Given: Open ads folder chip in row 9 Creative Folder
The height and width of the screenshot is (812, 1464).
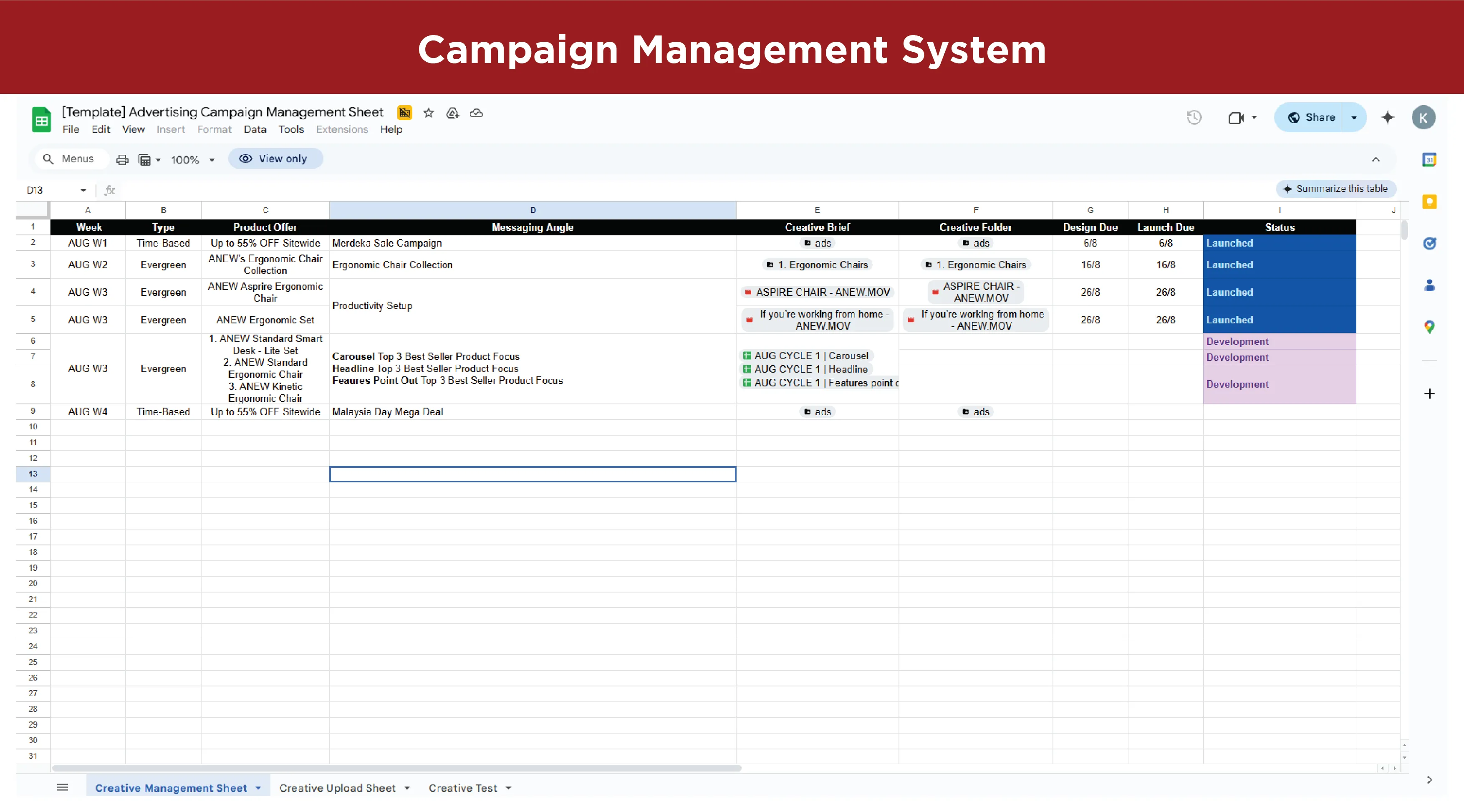Looking at the screenshot, I should (x=975, y=412).
